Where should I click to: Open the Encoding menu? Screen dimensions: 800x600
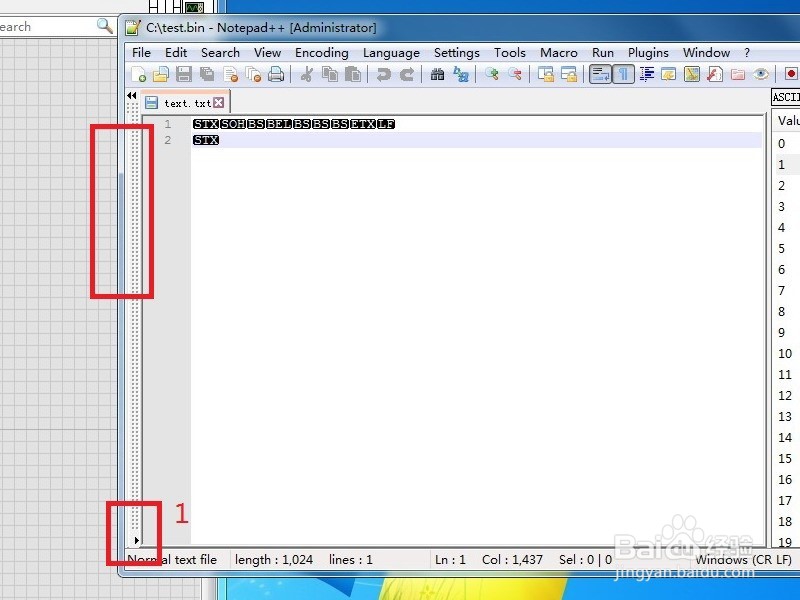click(x=321, y=53)
